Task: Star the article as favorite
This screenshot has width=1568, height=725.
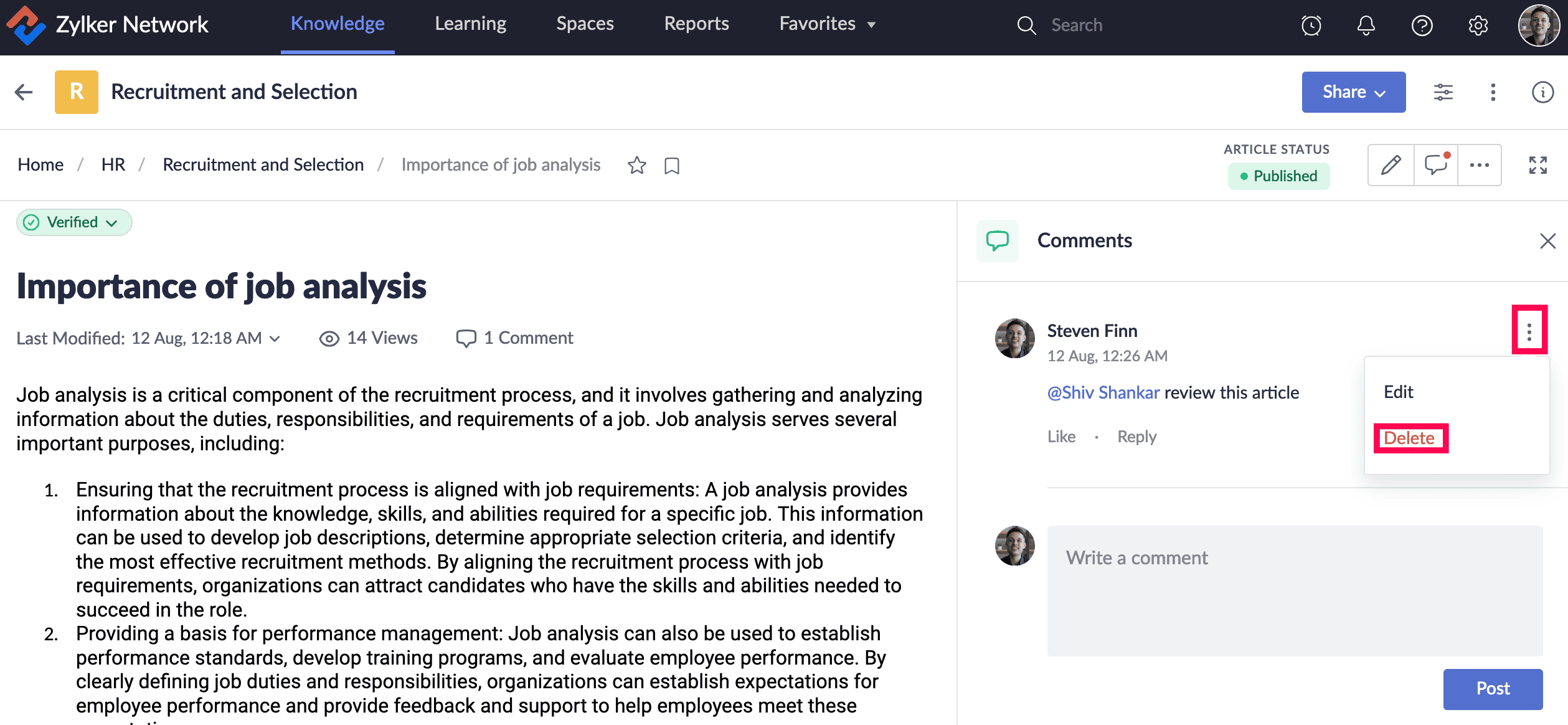Action: pyautogui.click(x=636, y=165)
